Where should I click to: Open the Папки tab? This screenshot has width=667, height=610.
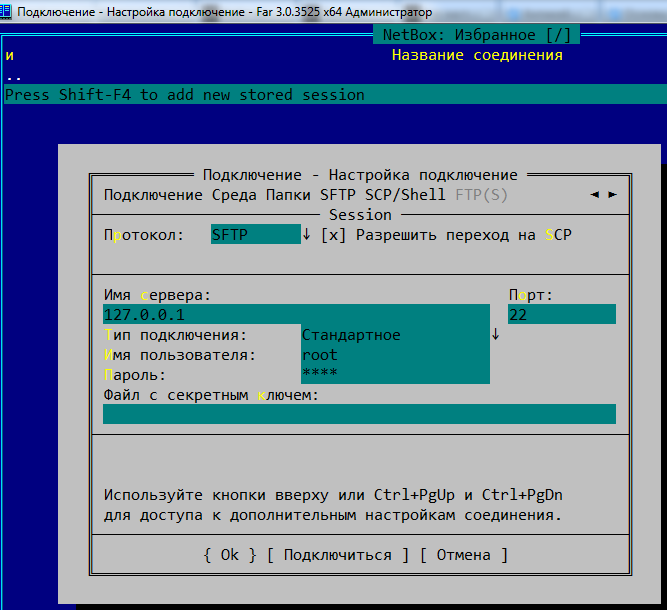pos(288,195)
